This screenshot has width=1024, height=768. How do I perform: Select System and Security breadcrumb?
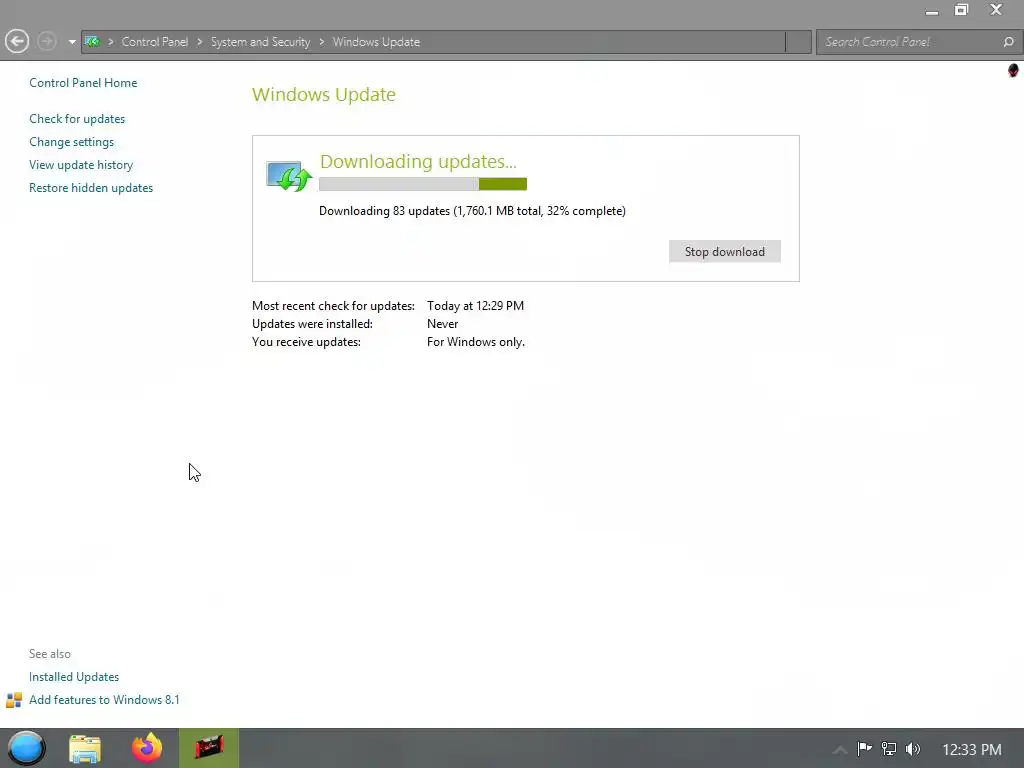(x=261, y=42)
